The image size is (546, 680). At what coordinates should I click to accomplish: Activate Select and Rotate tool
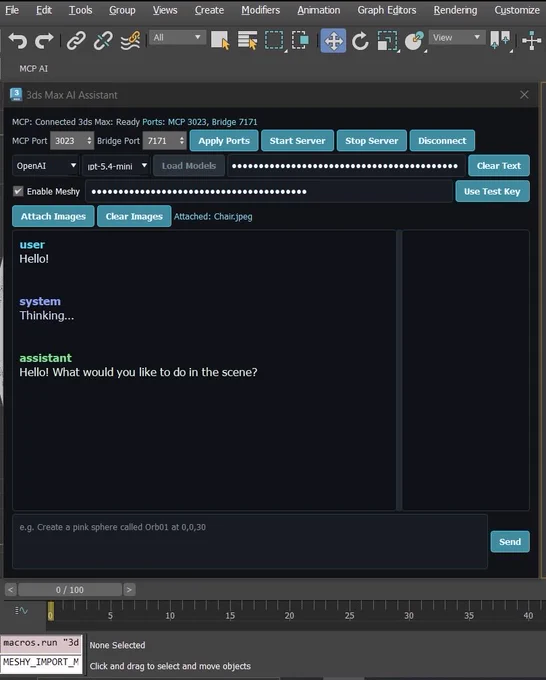coord(360,41)
